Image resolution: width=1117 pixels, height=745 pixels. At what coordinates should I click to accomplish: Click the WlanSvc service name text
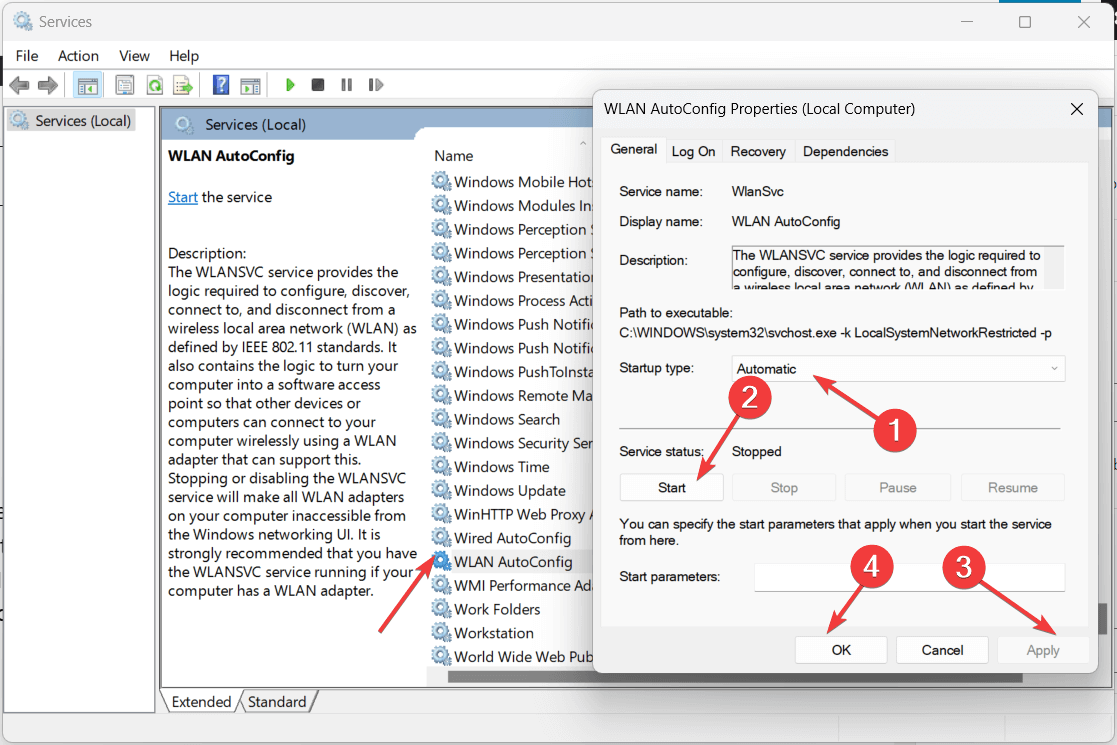(757, 192)
